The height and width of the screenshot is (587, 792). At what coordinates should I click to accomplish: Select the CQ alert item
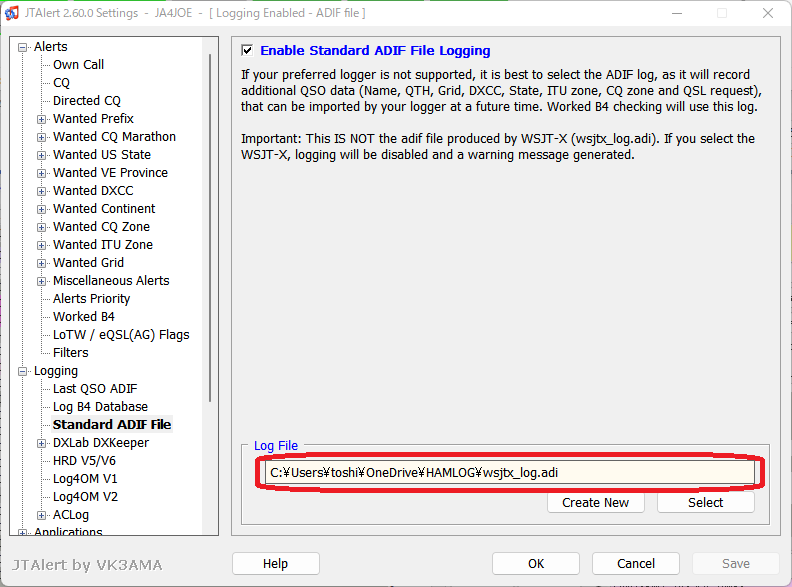click(61, 83)
